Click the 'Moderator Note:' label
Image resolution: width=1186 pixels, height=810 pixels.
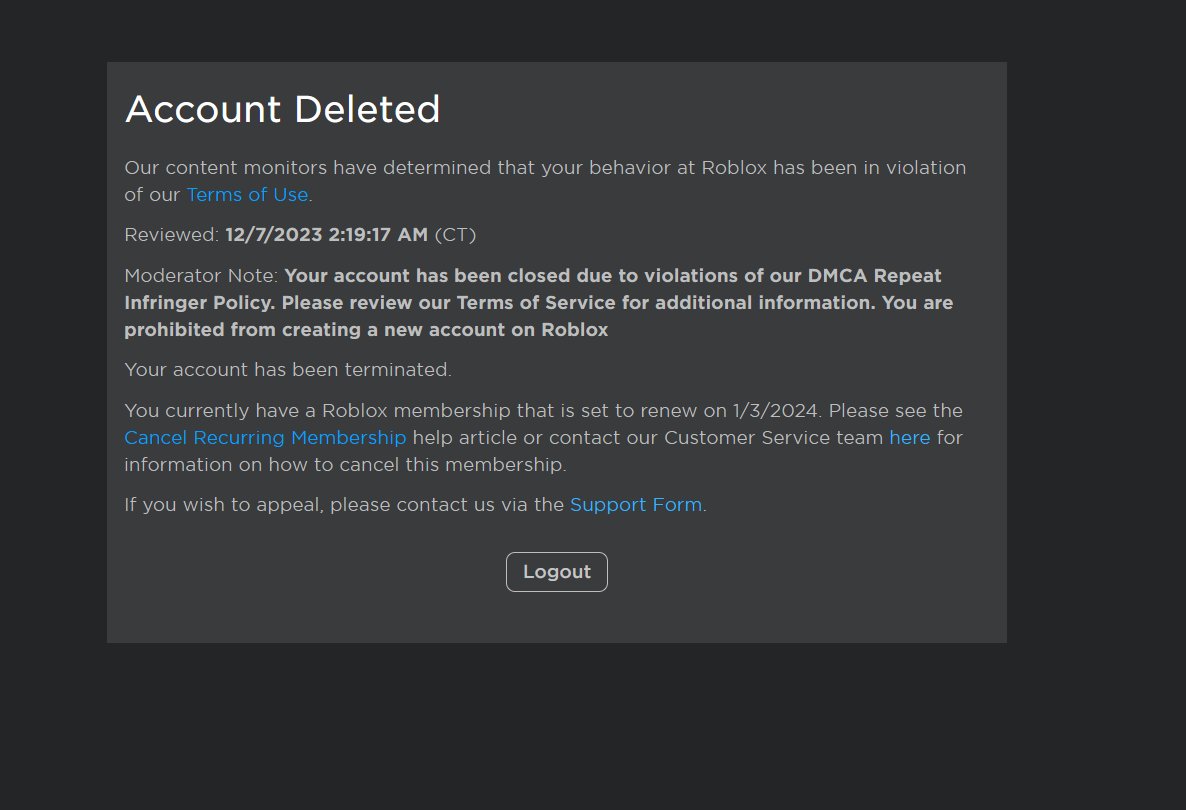201,275
